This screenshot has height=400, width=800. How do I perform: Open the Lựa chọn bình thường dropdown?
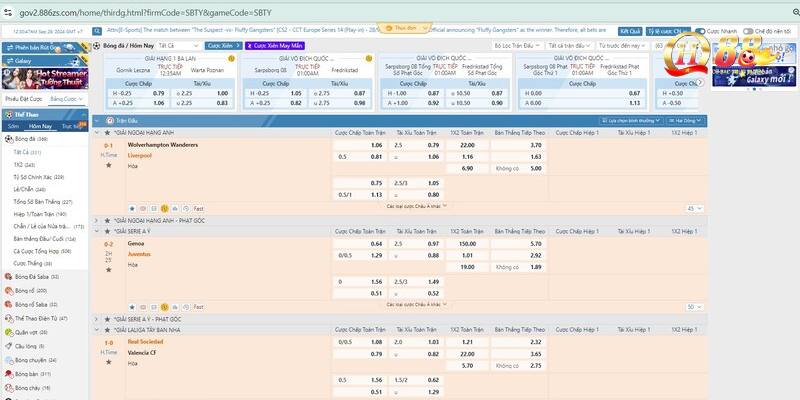631,121
